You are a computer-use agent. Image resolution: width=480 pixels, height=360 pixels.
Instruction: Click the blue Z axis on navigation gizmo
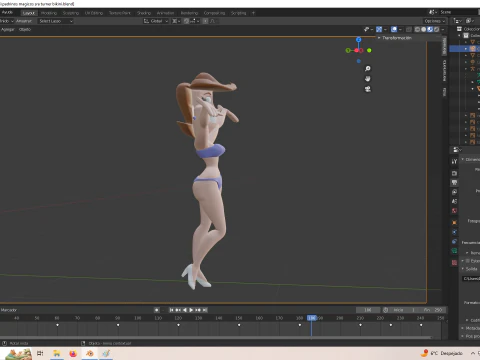(x=359, y=40)
